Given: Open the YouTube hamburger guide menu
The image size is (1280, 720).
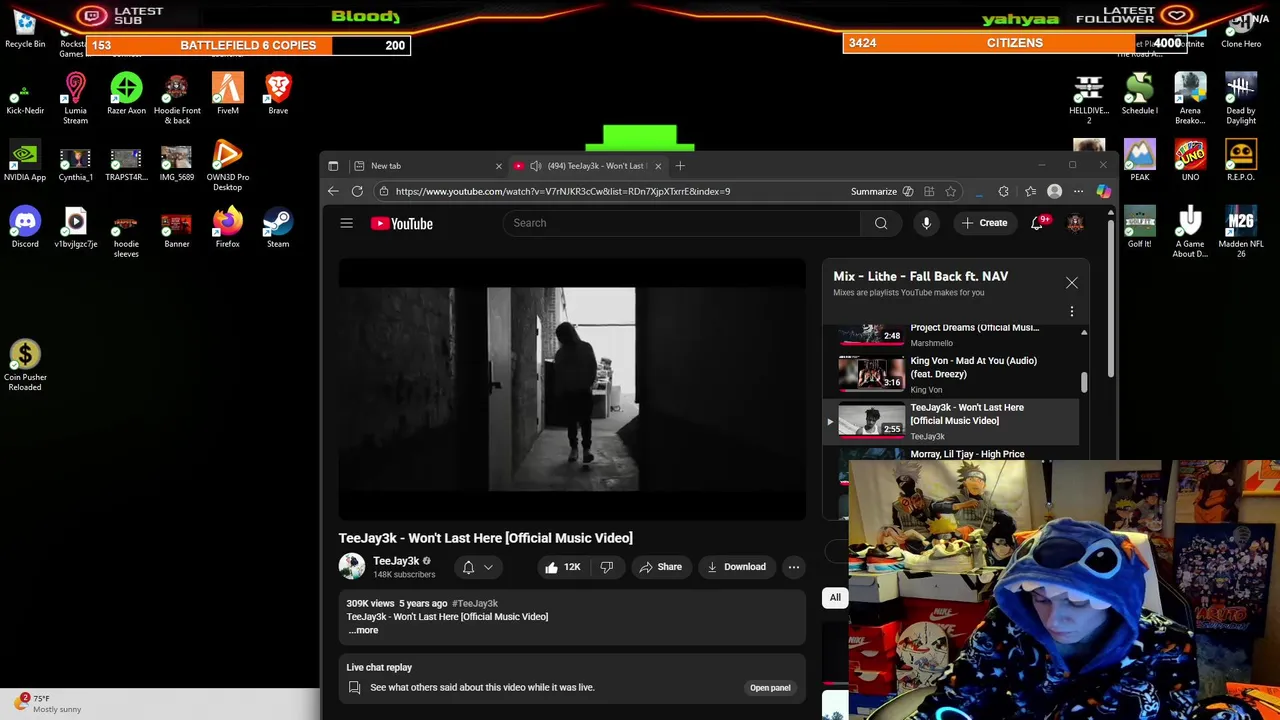Looking at the screenshot, I should (346, 223).
